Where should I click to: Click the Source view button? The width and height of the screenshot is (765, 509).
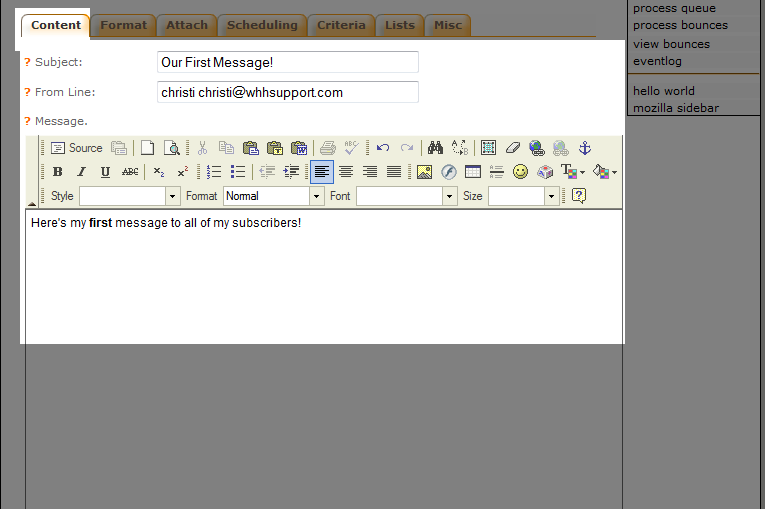click(x=77, y=148)
